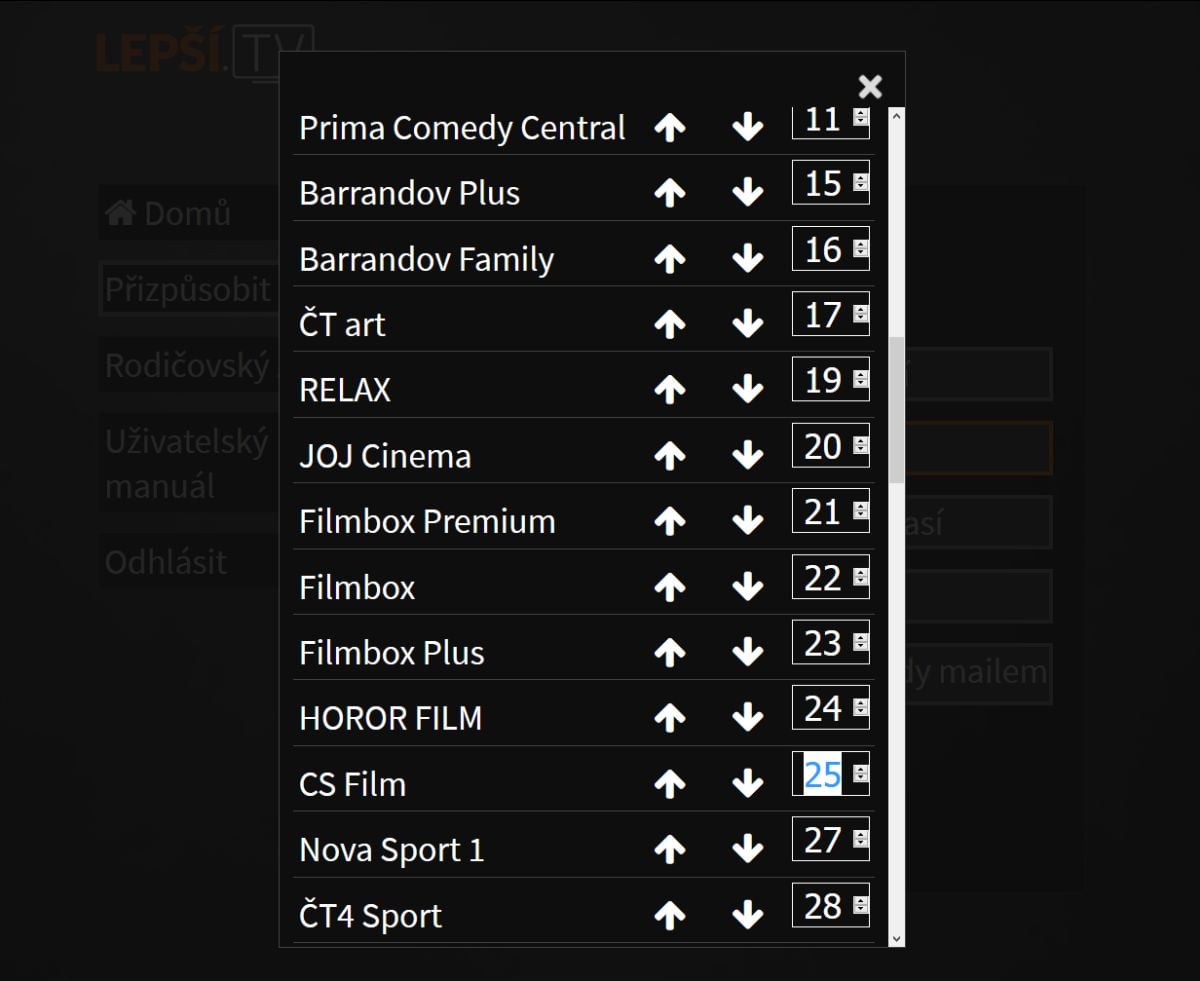
Task: Move ČT4 Sport up one position
Action: (x=669, y=915)
